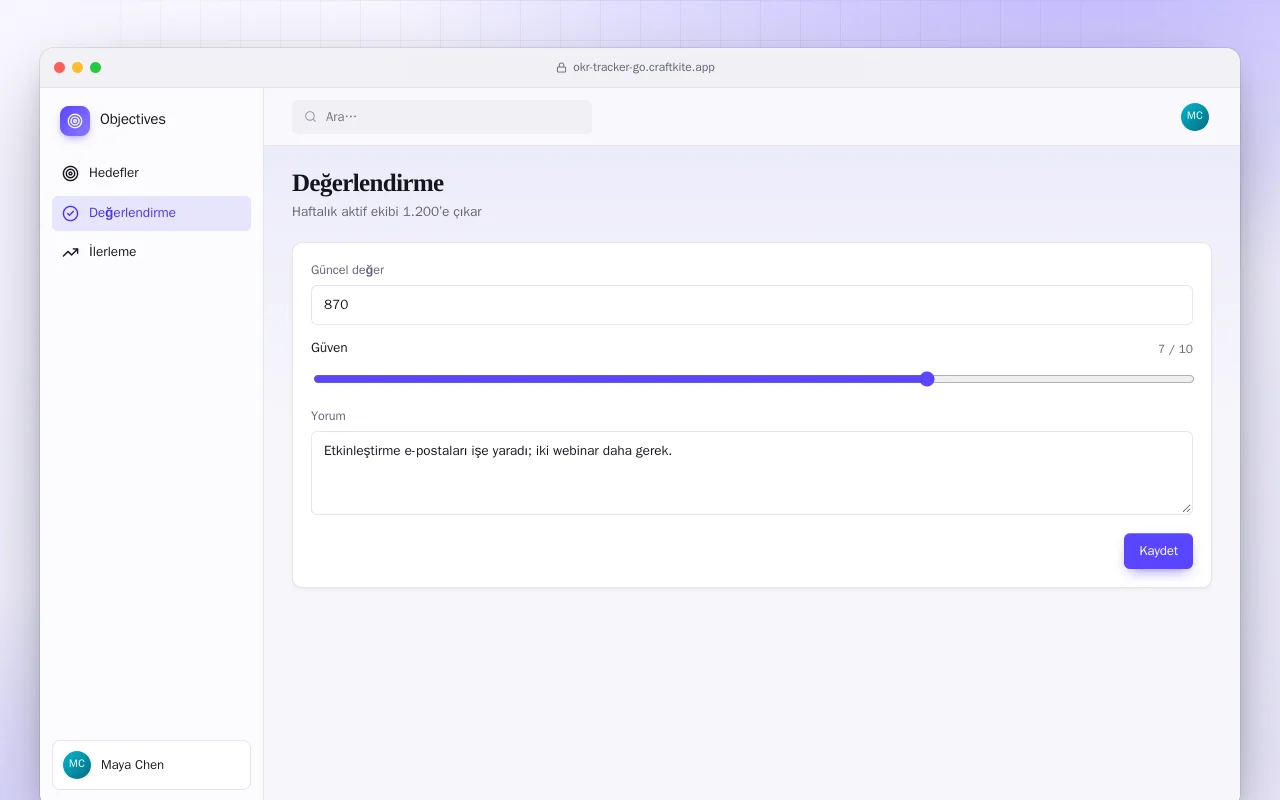Click the 7 / 10 confidence value
Screen dimensions: 1280x800
tap(1175, 349)
